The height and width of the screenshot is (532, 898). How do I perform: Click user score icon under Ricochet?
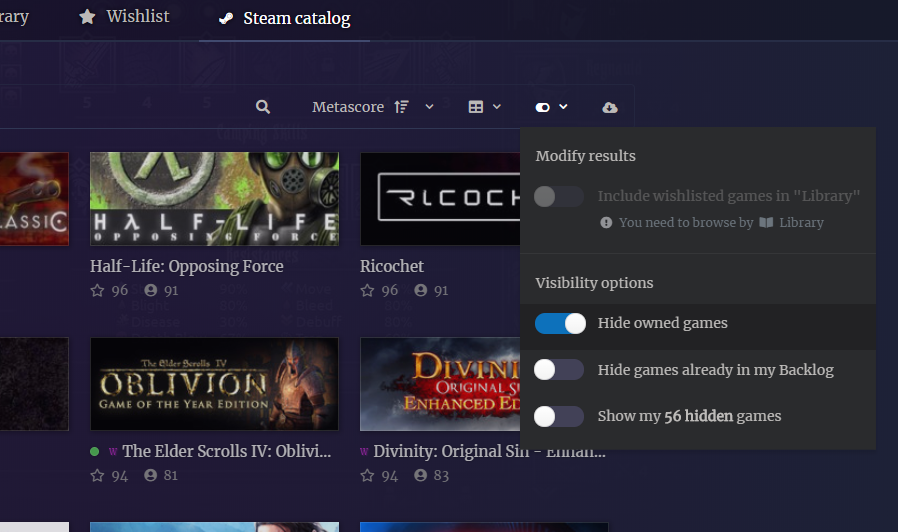click(x=420, y=290)
